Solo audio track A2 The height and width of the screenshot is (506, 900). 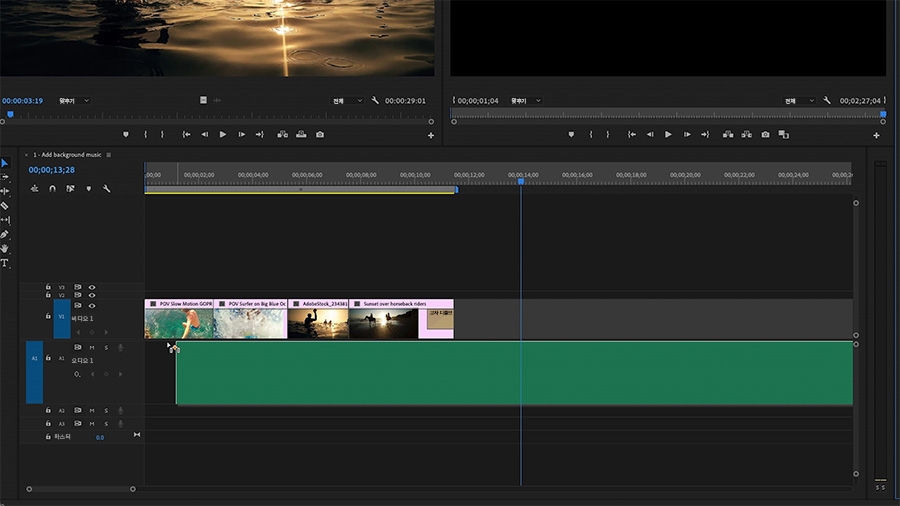tap(106, 410)
